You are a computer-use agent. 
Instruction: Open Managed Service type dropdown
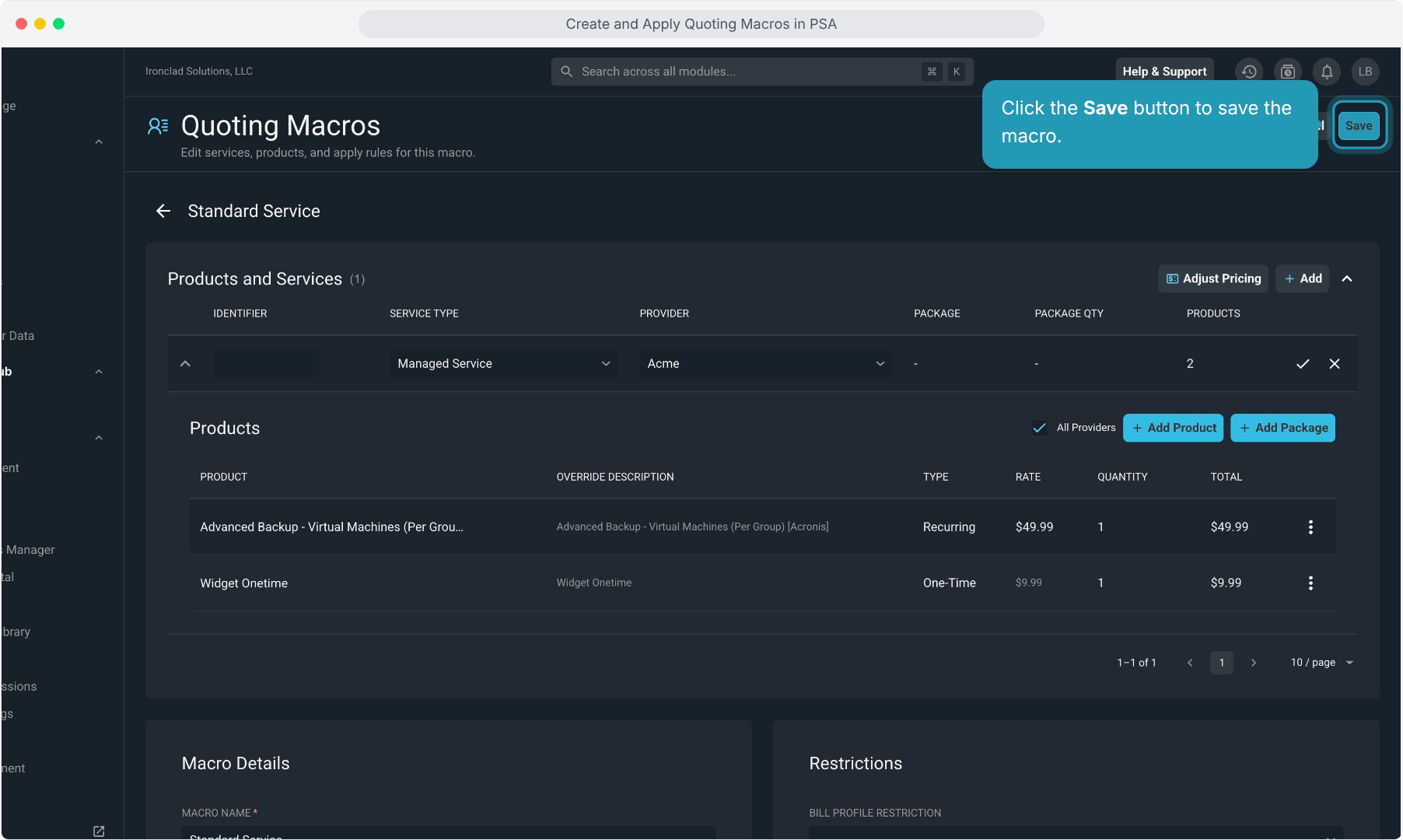504,363
